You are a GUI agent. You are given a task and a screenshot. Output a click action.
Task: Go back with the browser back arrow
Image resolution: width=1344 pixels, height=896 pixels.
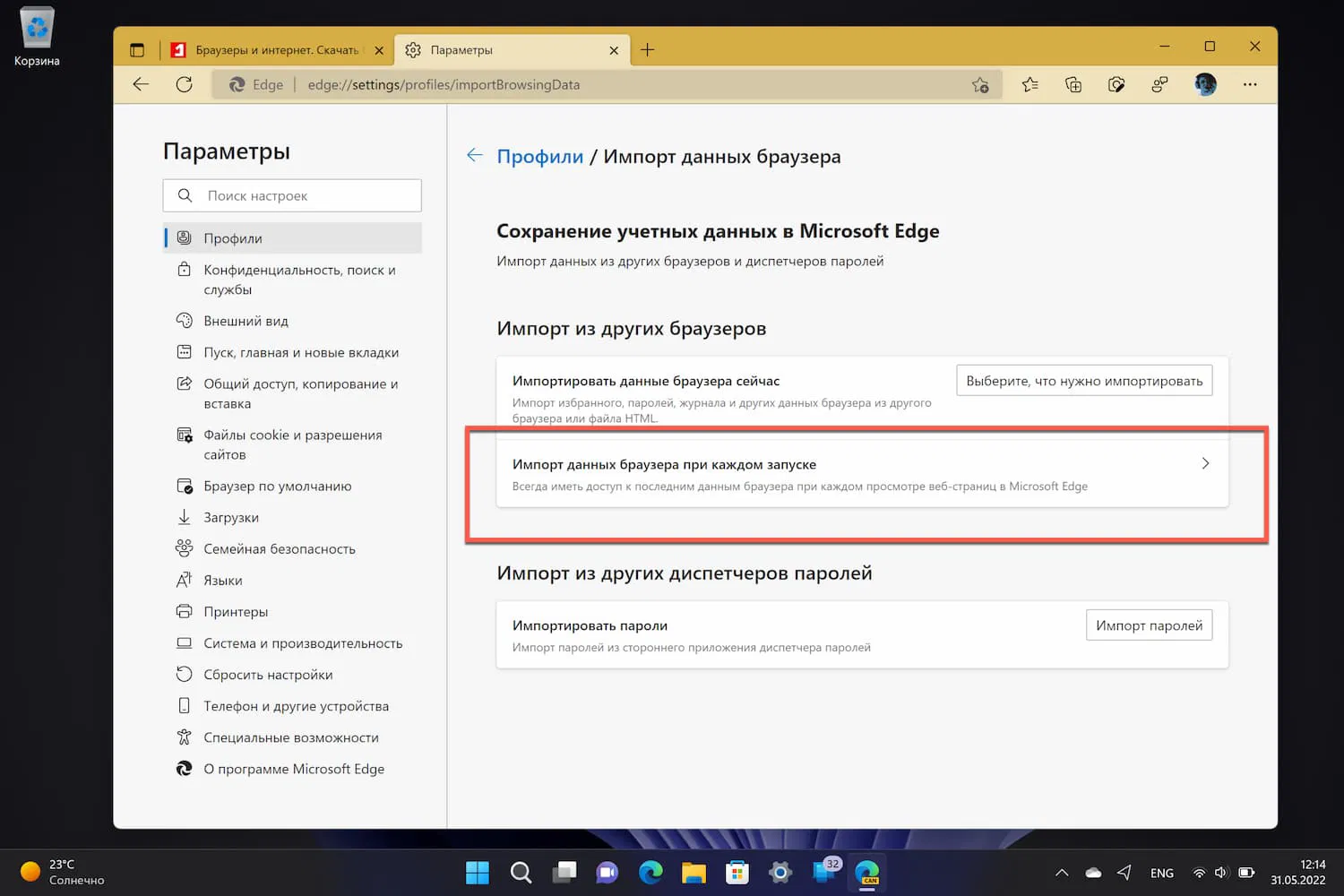tap(141, 84)
